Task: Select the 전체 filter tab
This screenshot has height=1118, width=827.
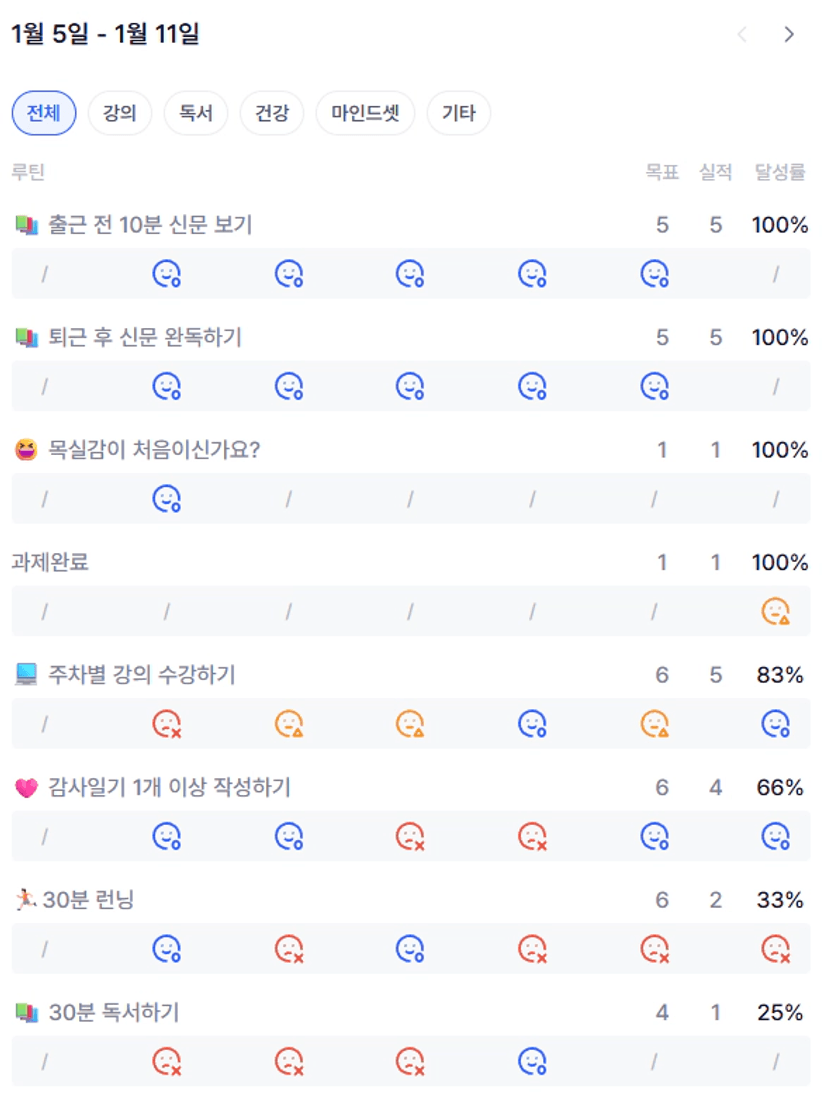Action: [x=43, y=113]
